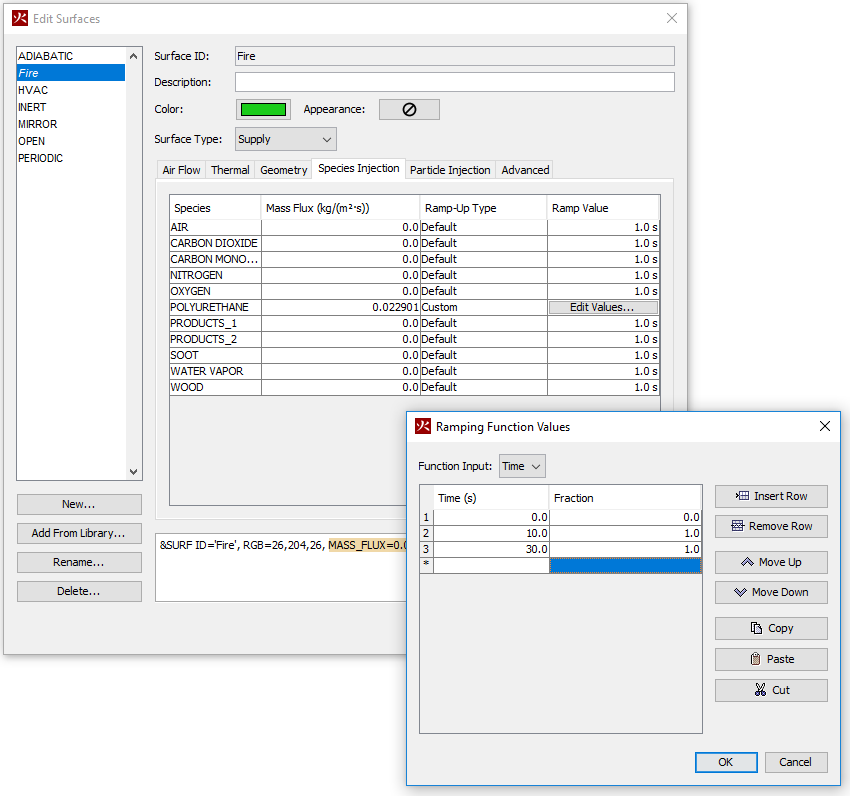The width and height of the screenshot is (850, 796).
Task: Select the Species Injection tab
Action: [359, 169]
